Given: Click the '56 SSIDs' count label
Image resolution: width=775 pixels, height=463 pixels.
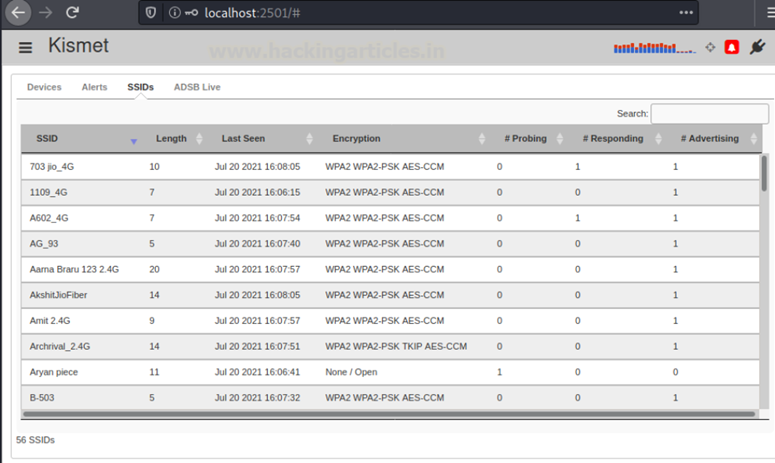Looking at the screenshot, I should 35,440.
